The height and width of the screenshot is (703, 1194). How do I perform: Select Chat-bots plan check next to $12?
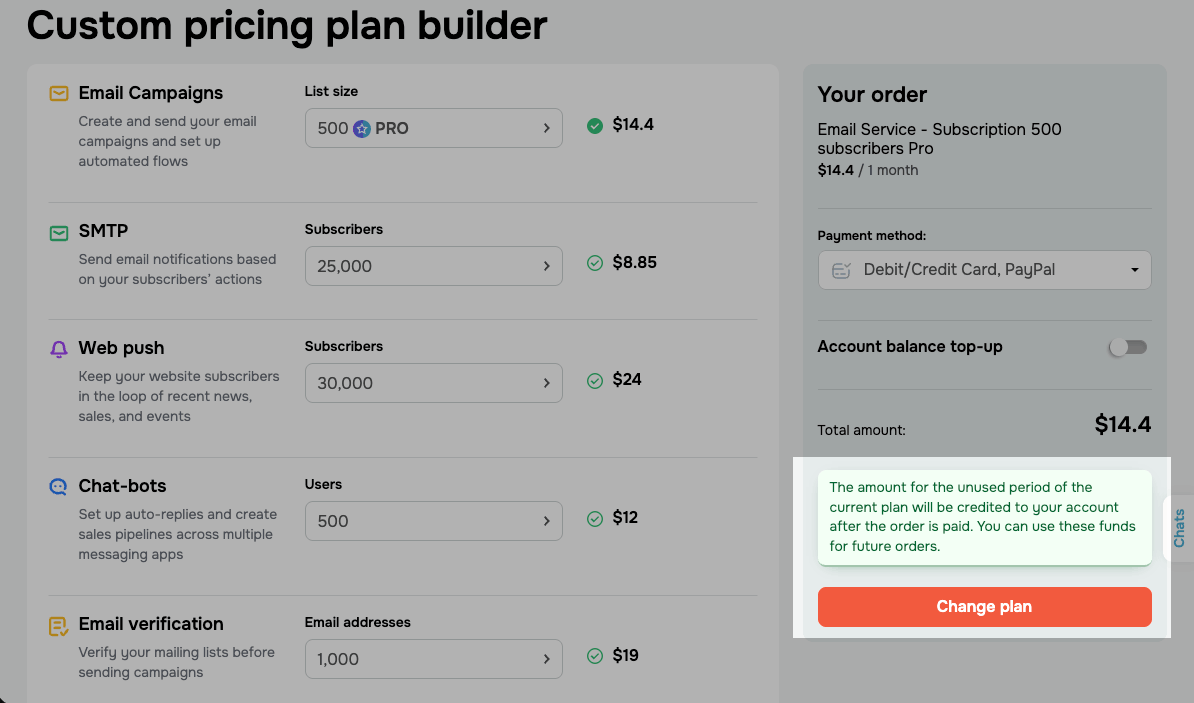[x=595, y=519]
